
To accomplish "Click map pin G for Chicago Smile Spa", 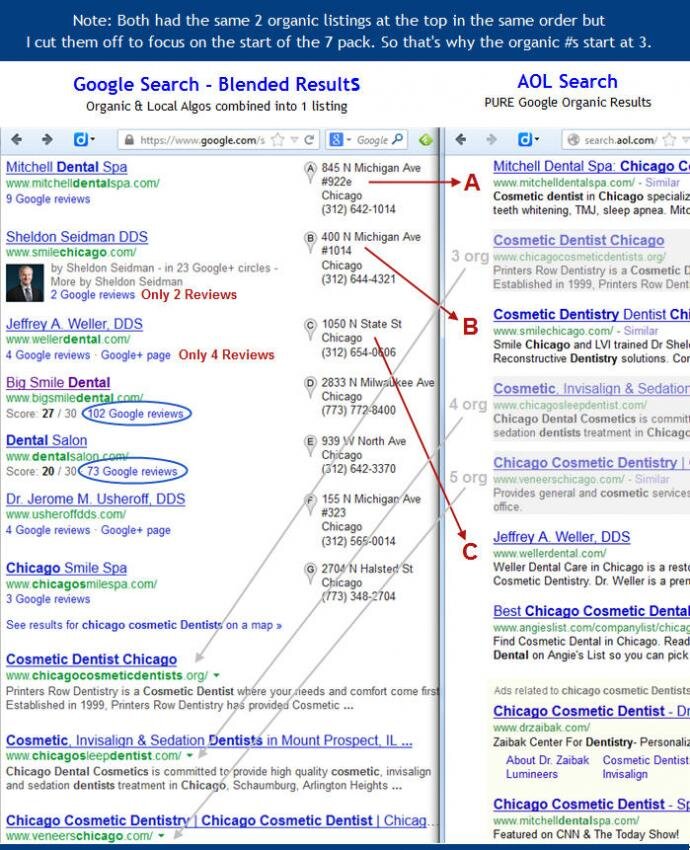I will (x=310, y=573).
